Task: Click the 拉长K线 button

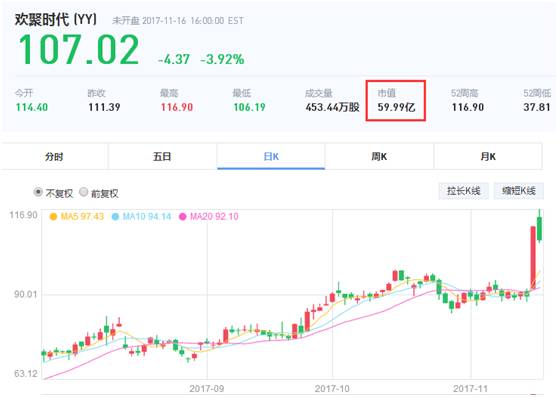Action: [x=463, y=191]
